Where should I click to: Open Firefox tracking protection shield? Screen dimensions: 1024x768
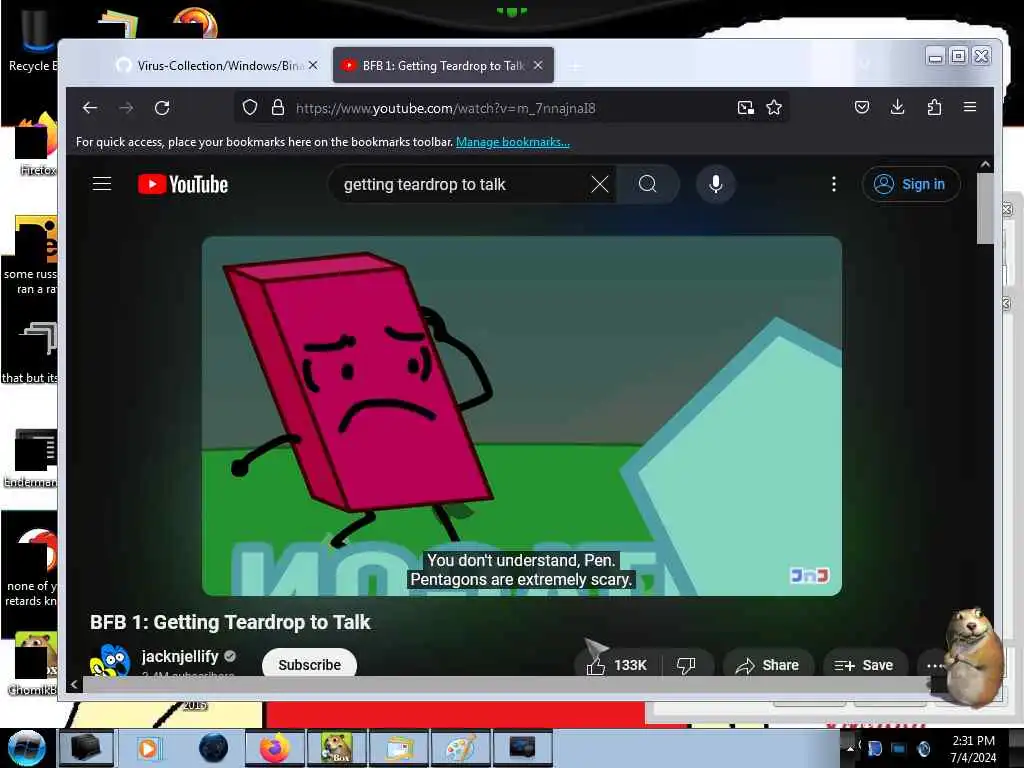click(249, 107)
